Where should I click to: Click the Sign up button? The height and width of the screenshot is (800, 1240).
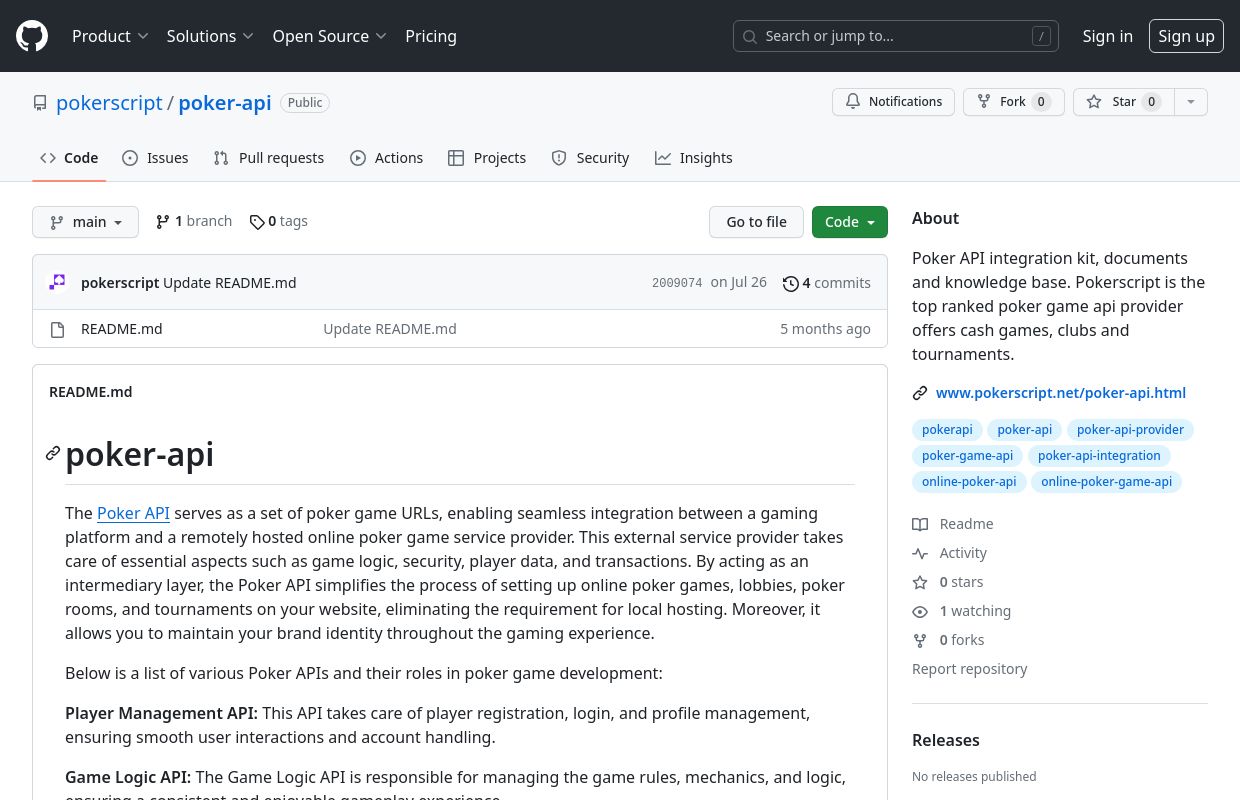pos(1186,36)
